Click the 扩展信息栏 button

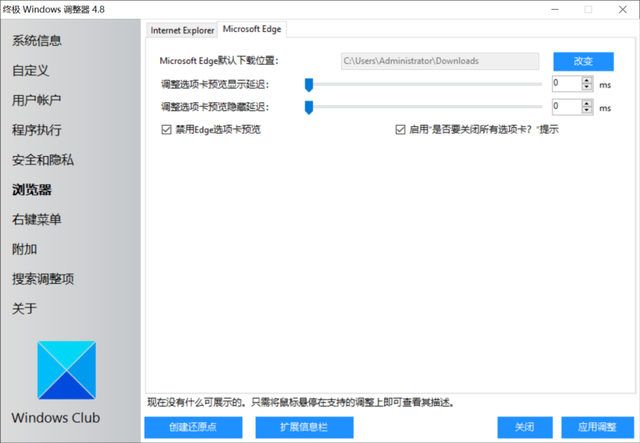pyautogui.click(x=304, y=427)
